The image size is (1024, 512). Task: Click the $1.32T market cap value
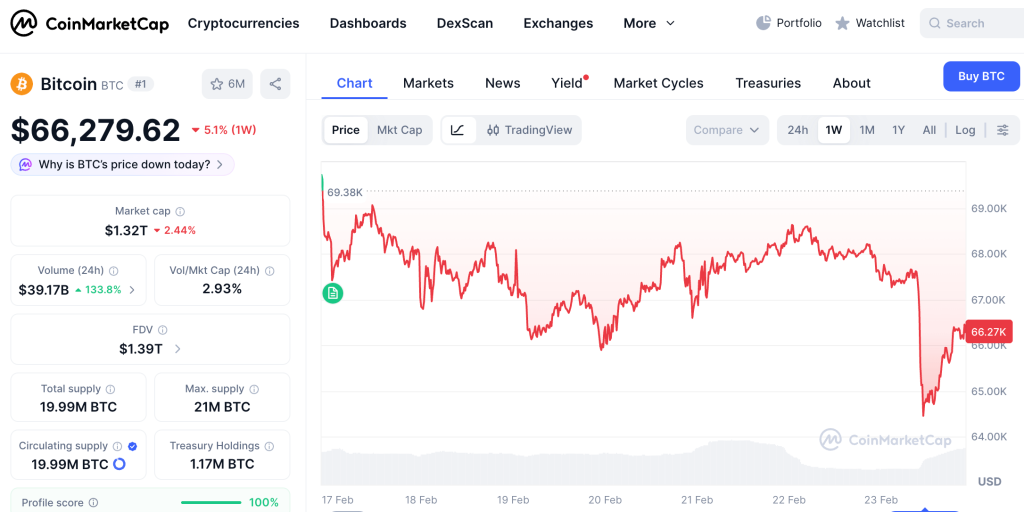pyautogui.click(x=126, y=230)
